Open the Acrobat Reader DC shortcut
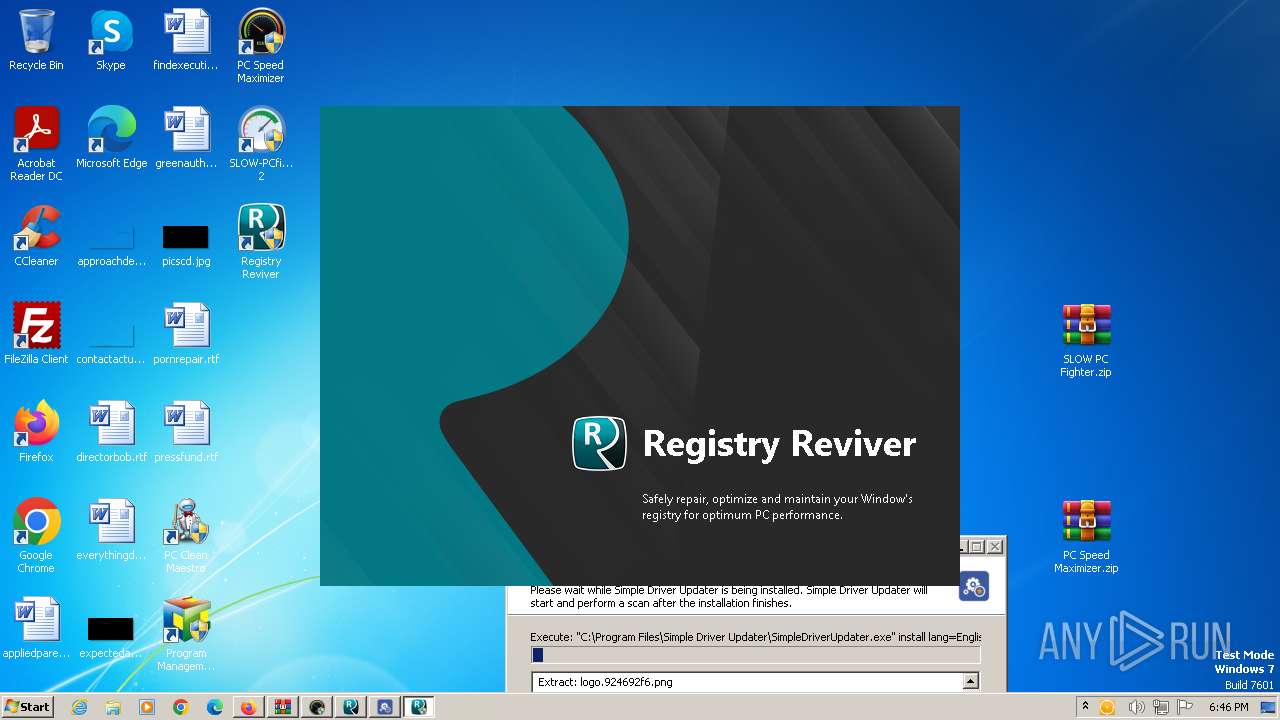 36,144
